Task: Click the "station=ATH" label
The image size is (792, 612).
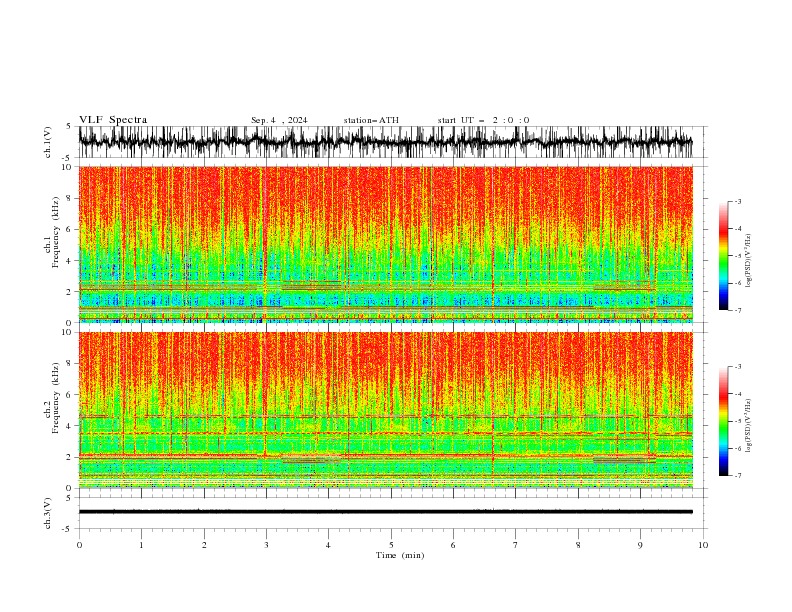Action: point(371,120)
